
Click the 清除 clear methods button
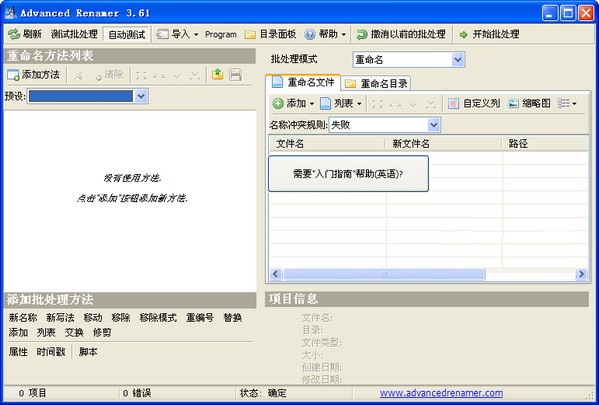110,75
